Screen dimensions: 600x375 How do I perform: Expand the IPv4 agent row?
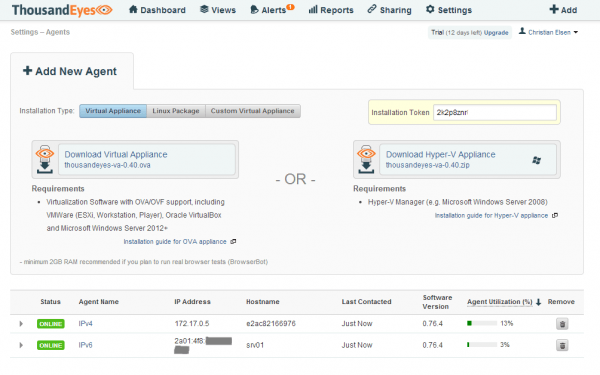[21, 324]
